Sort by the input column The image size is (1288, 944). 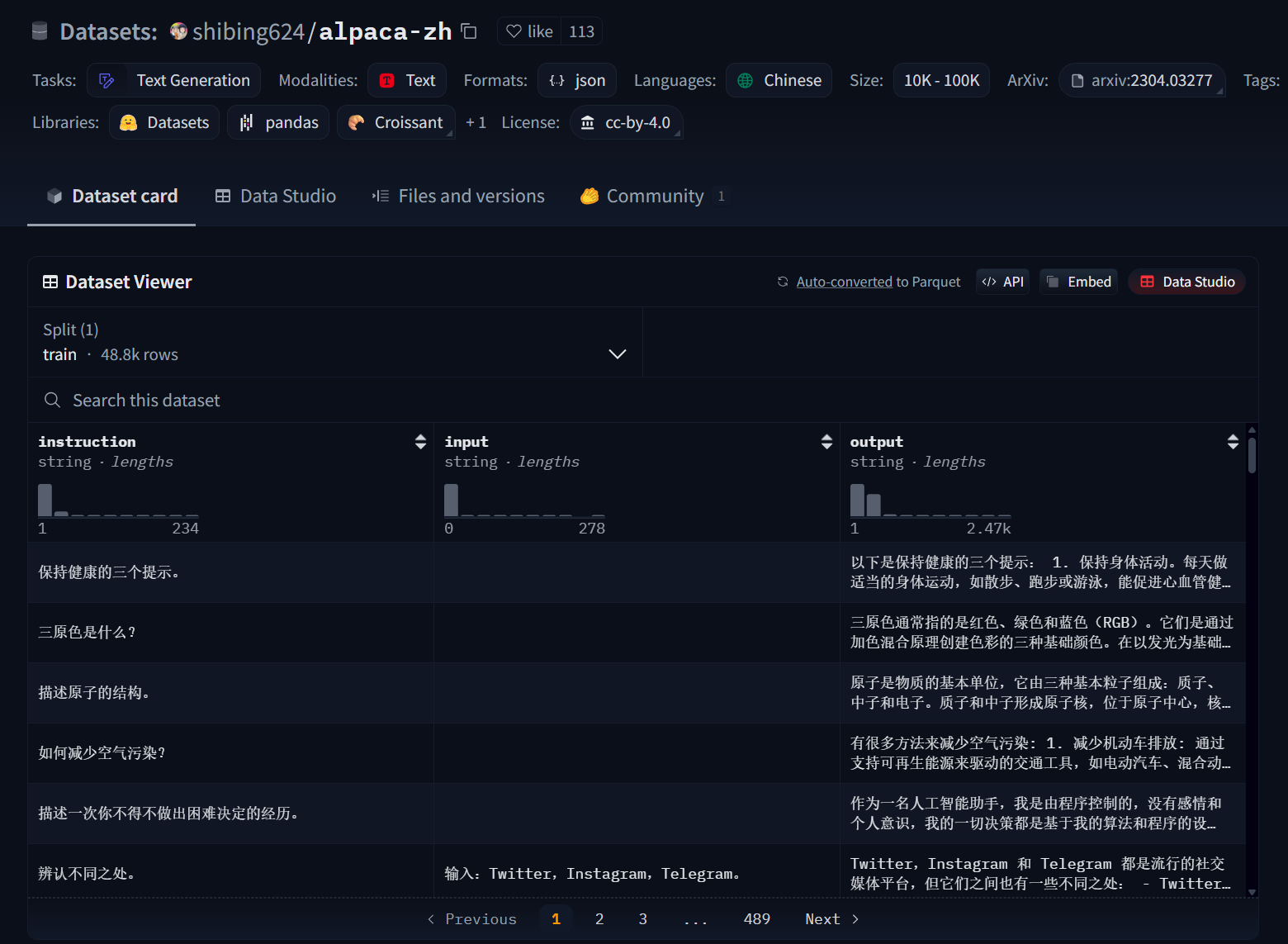coord(826,442)
